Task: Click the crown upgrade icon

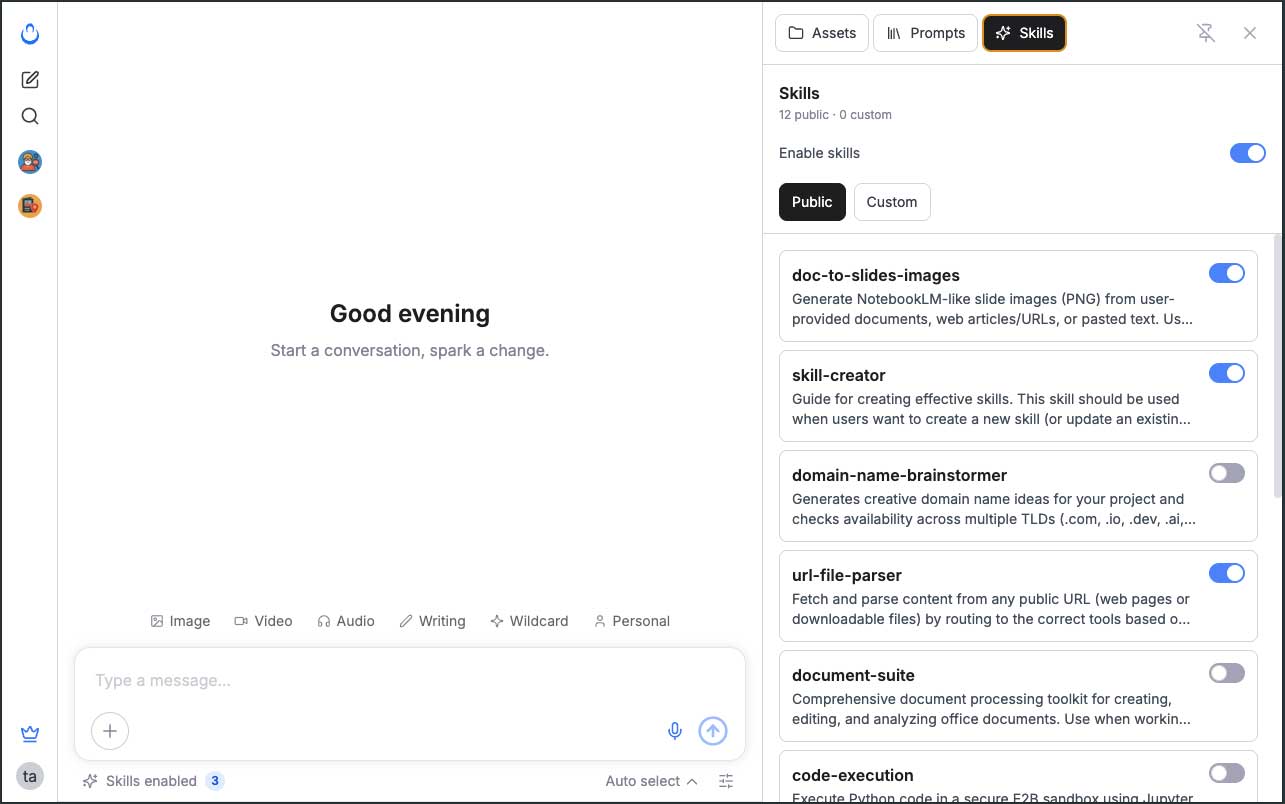Action: pos(30,734)
